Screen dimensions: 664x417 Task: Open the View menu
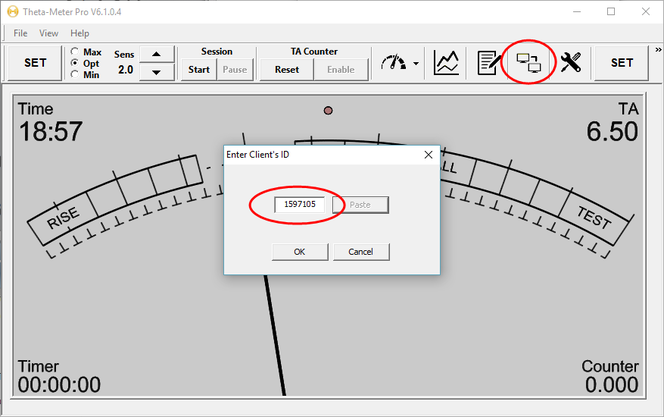coord(48,33)
